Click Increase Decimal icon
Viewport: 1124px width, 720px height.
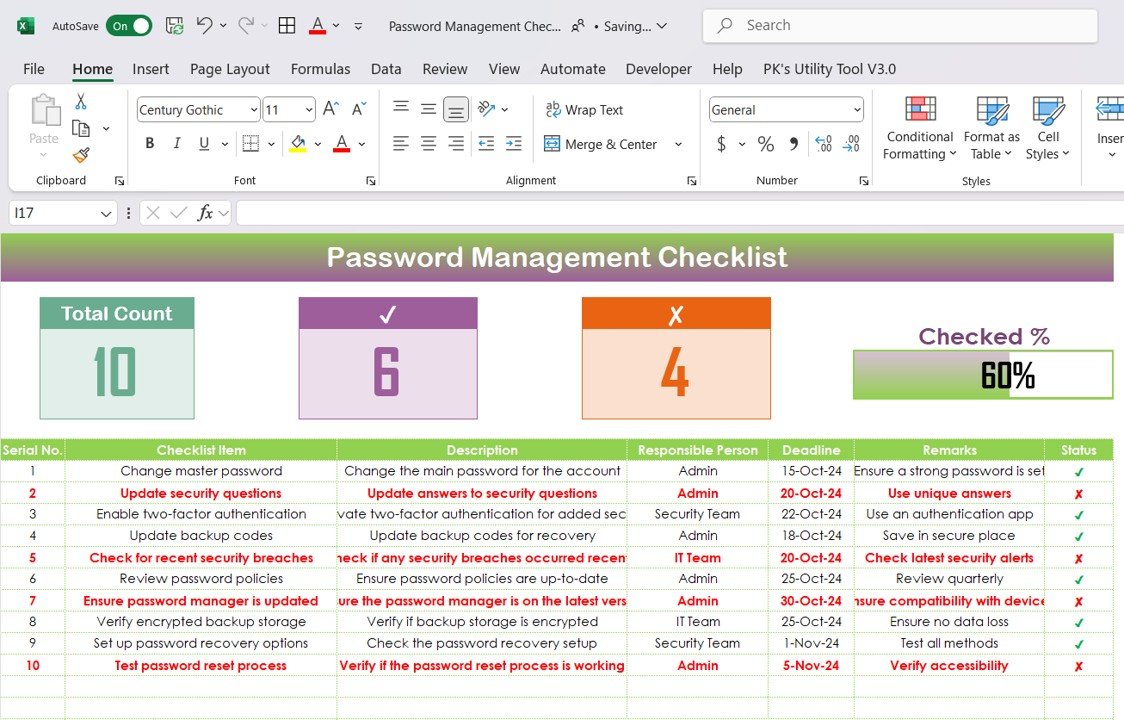(824, 144)
